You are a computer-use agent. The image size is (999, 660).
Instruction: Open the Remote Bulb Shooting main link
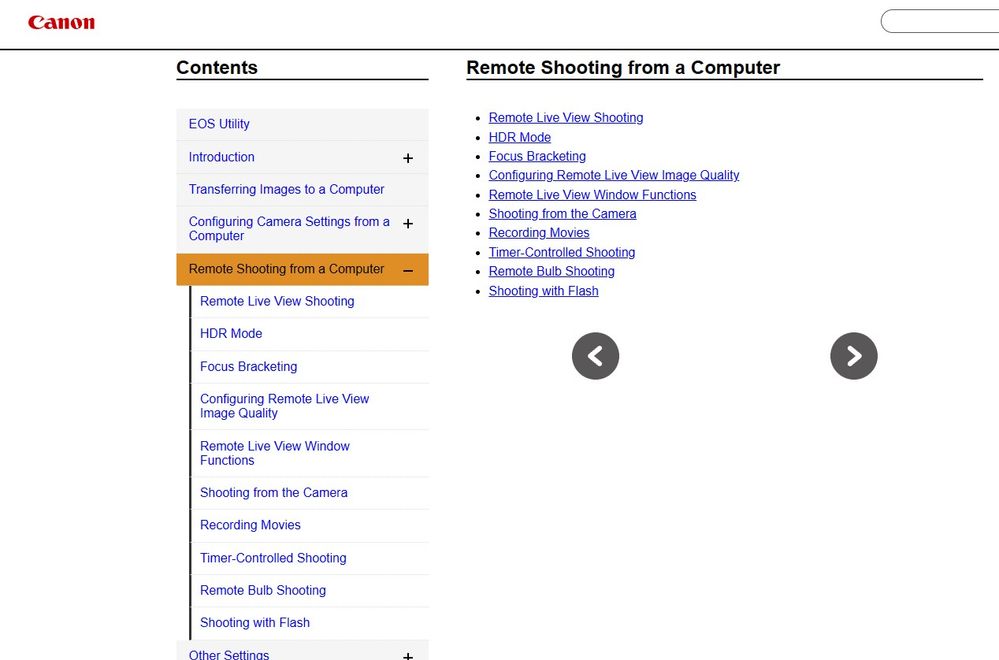pyautogui.click(x=552, y=271)
